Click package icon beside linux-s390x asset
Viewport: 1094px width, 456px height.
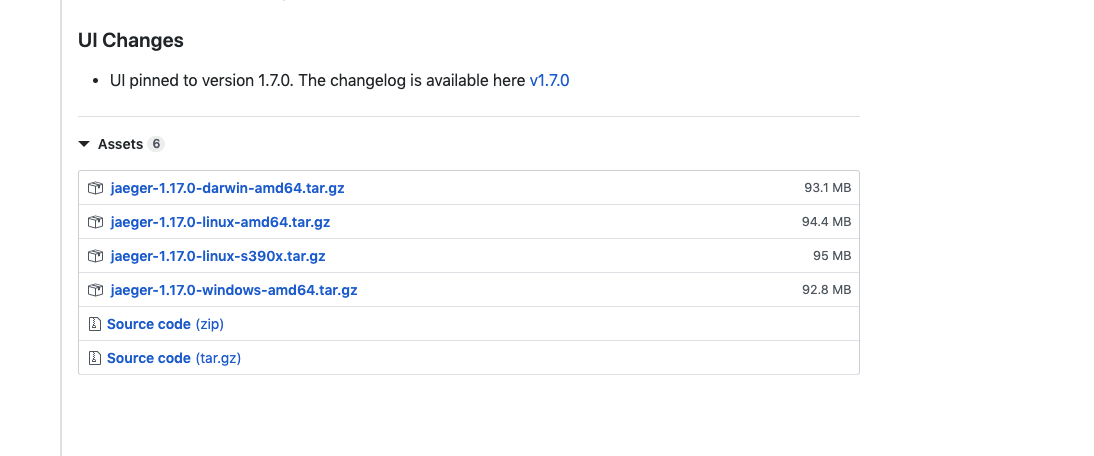pos(96,256)
